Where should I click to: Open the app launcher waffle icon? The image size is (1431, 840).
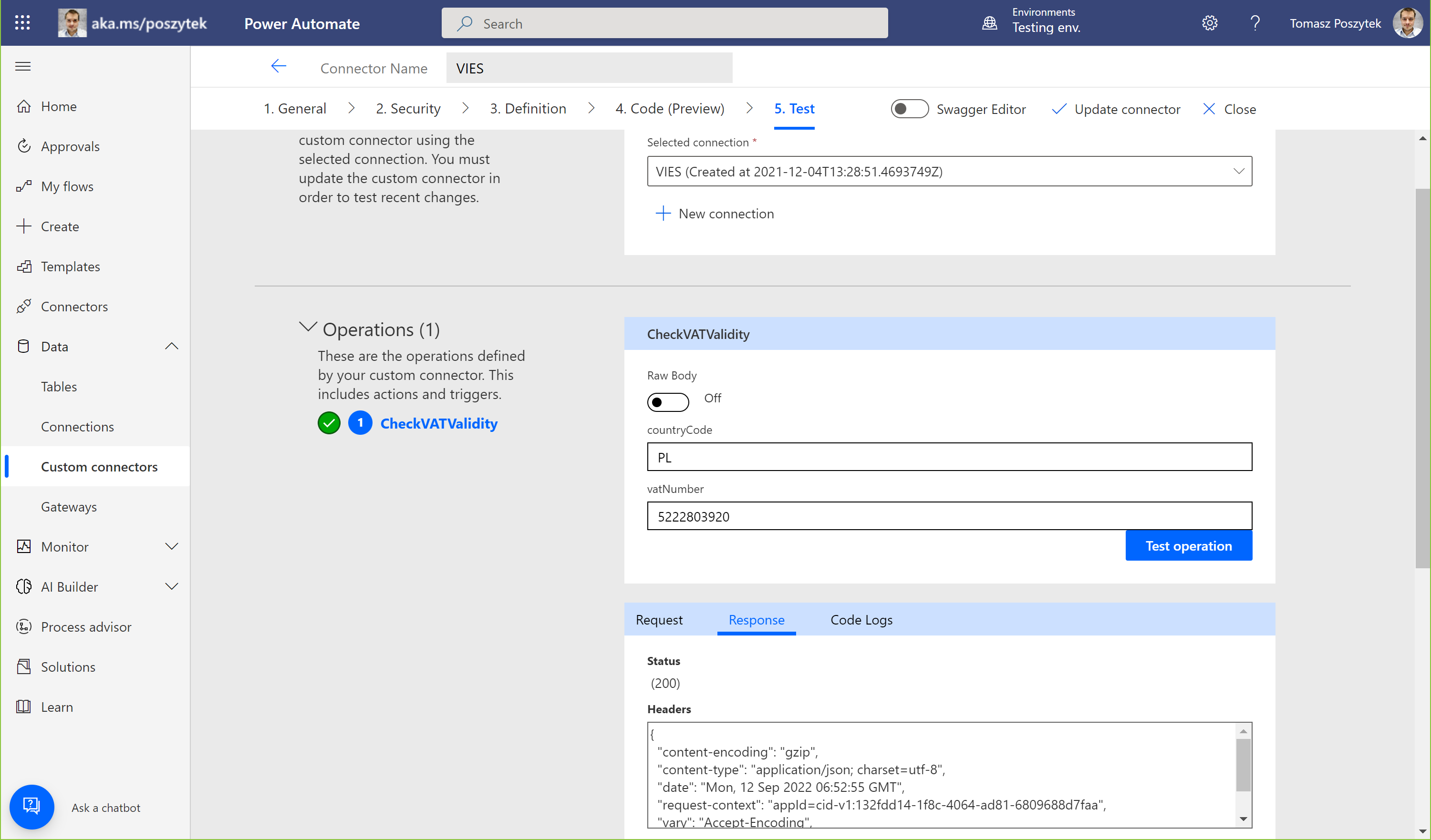click(23, 23)
